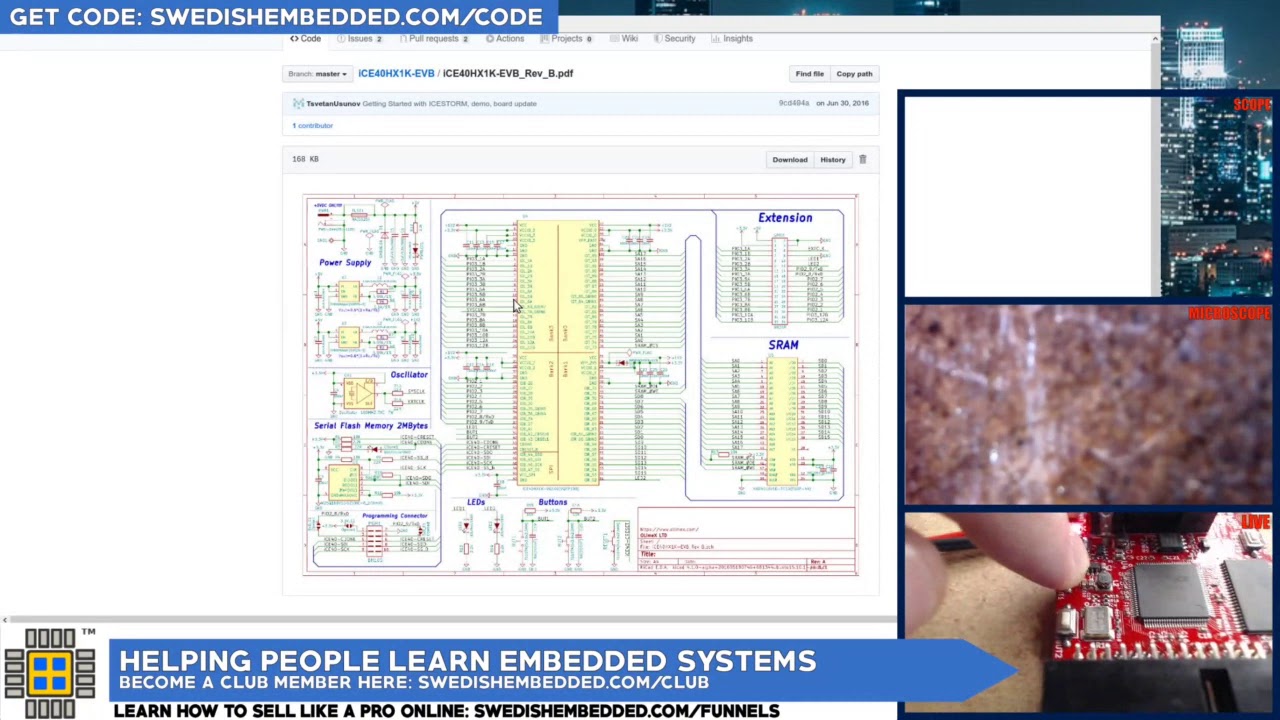1280x720 pixels.
Task: Open the TsvetanUsunov author link
Action: click(x=333, y=104)
